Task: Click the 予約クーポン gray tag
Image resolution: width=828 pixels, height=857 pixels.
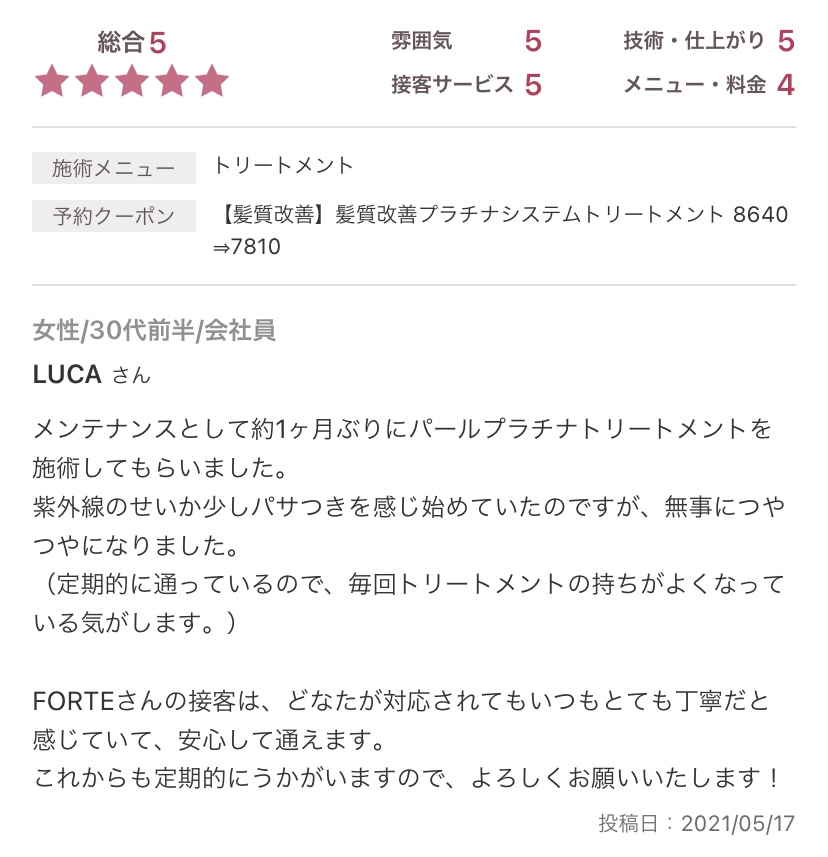Action: [114, 216]
